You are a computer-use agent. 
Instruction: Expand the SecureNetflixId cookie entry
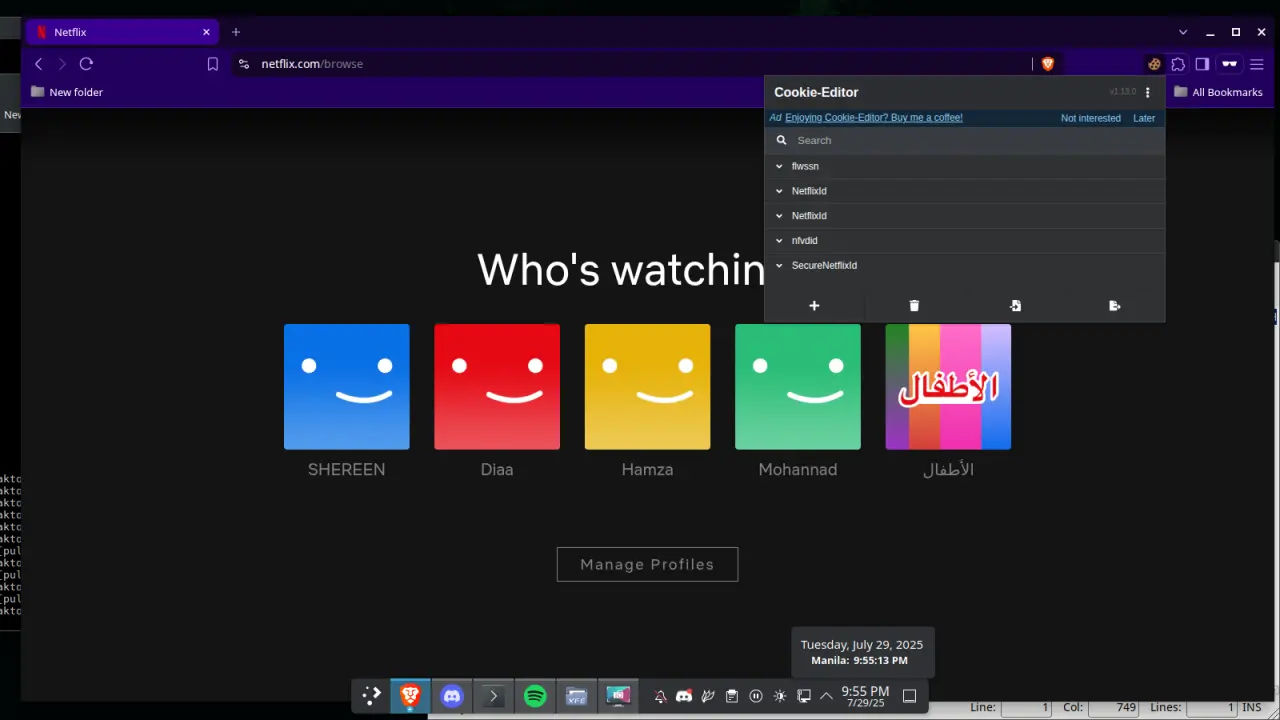(x=965, y=265)
